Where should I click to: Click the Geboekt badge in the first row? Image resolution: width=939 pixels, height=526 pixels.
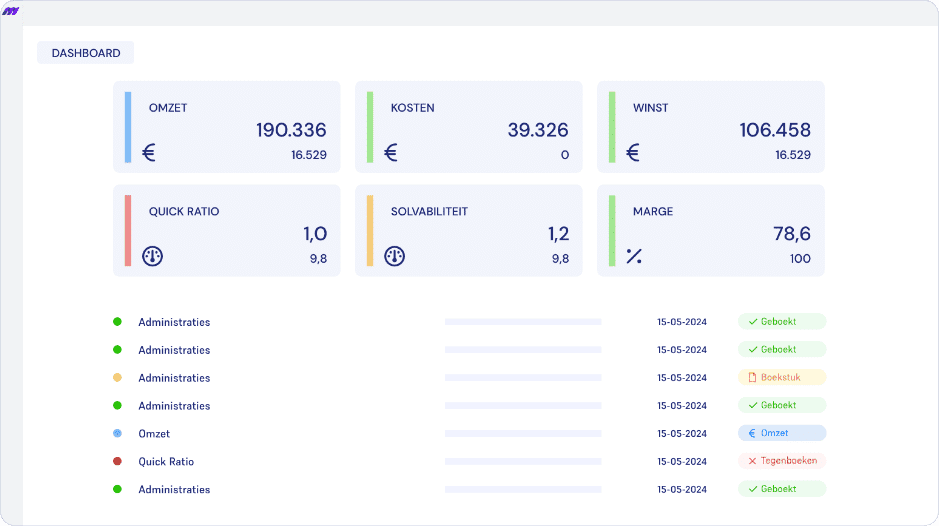pos(782,322)
